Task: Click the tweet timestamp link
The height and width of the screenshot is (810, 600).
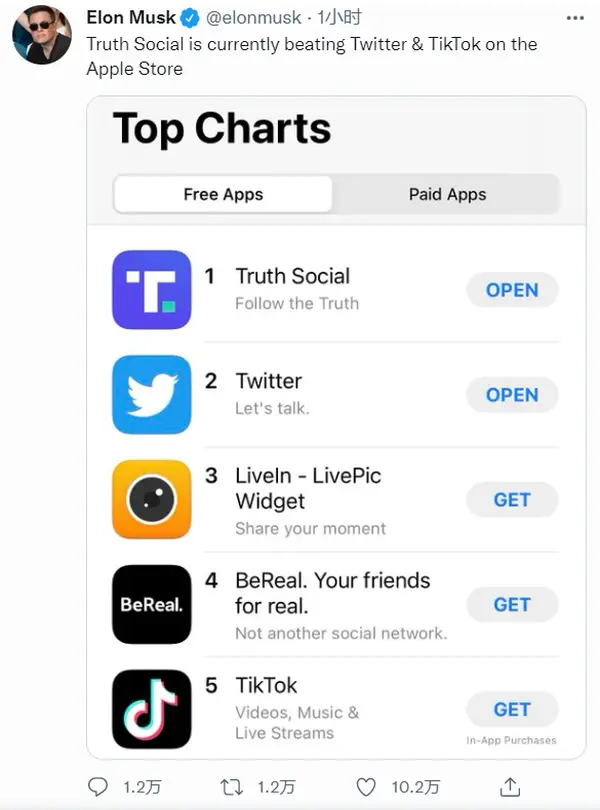Action: (x=340, y=18)
